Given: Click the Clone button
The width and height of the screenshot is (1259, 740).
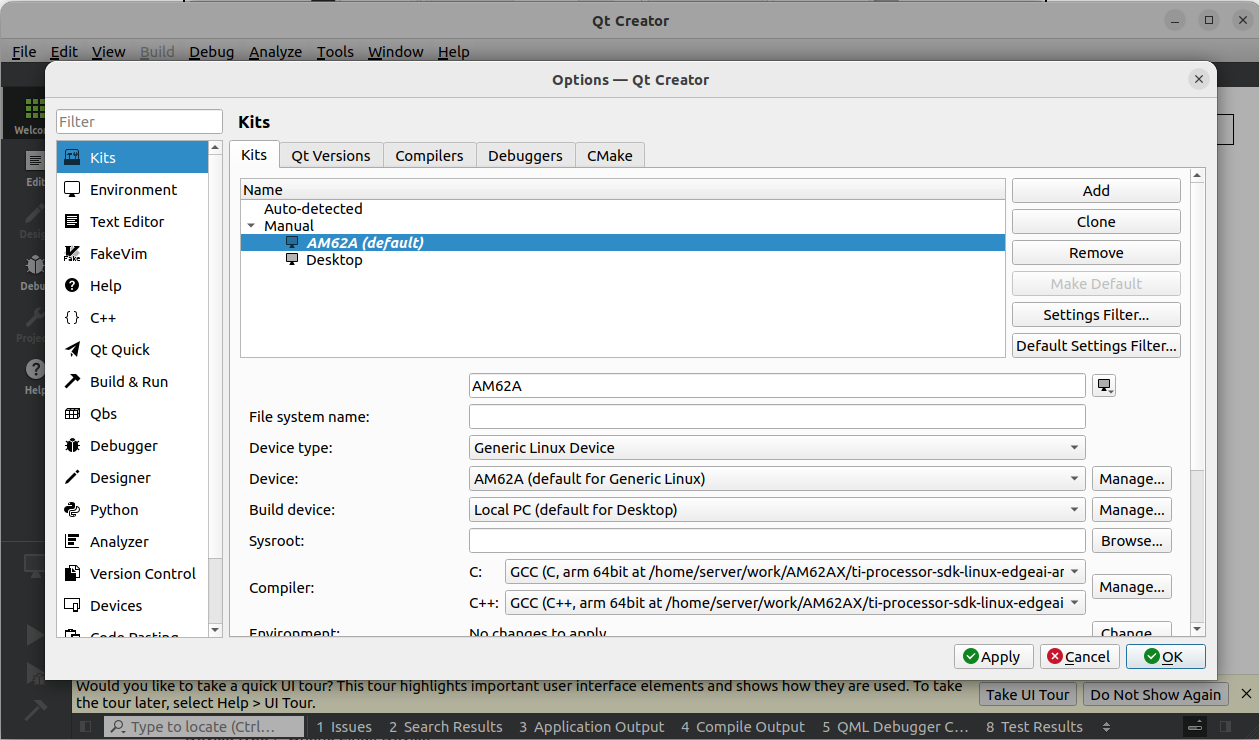Looking at the screenshot, I should click(1096, 222).
